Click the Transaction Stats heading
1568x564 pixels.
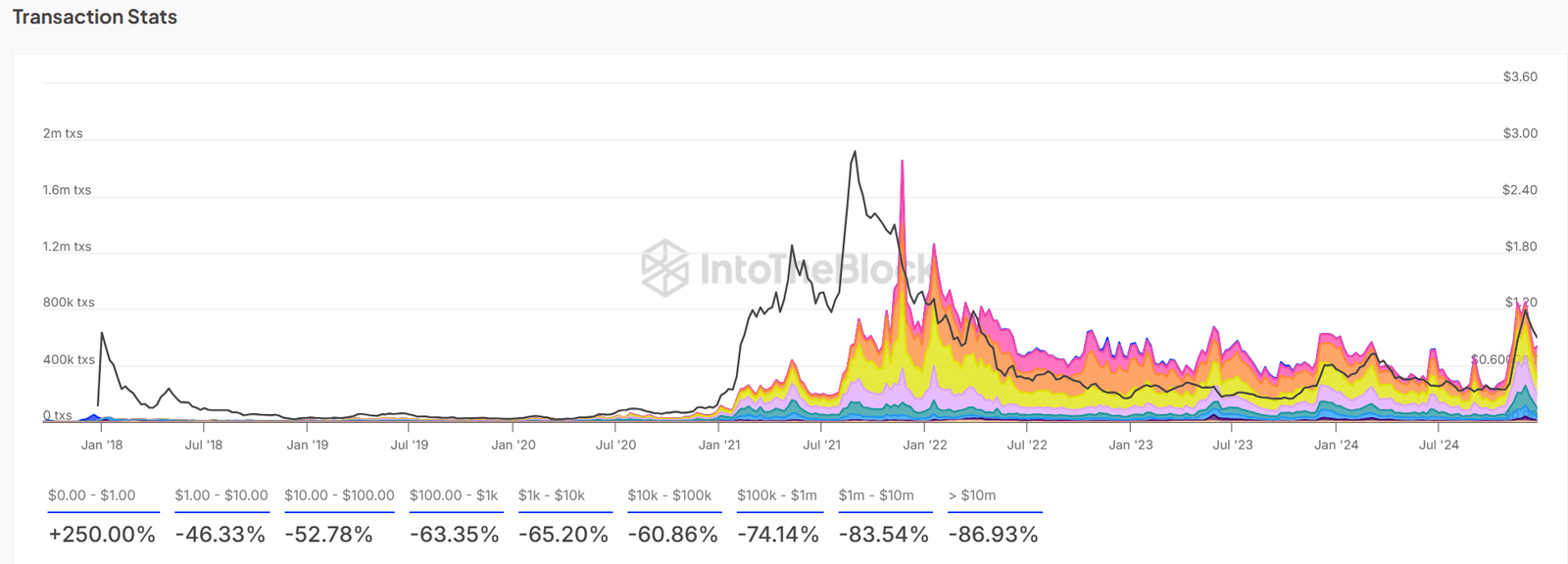pyautogui.click(x=95, y=18)
